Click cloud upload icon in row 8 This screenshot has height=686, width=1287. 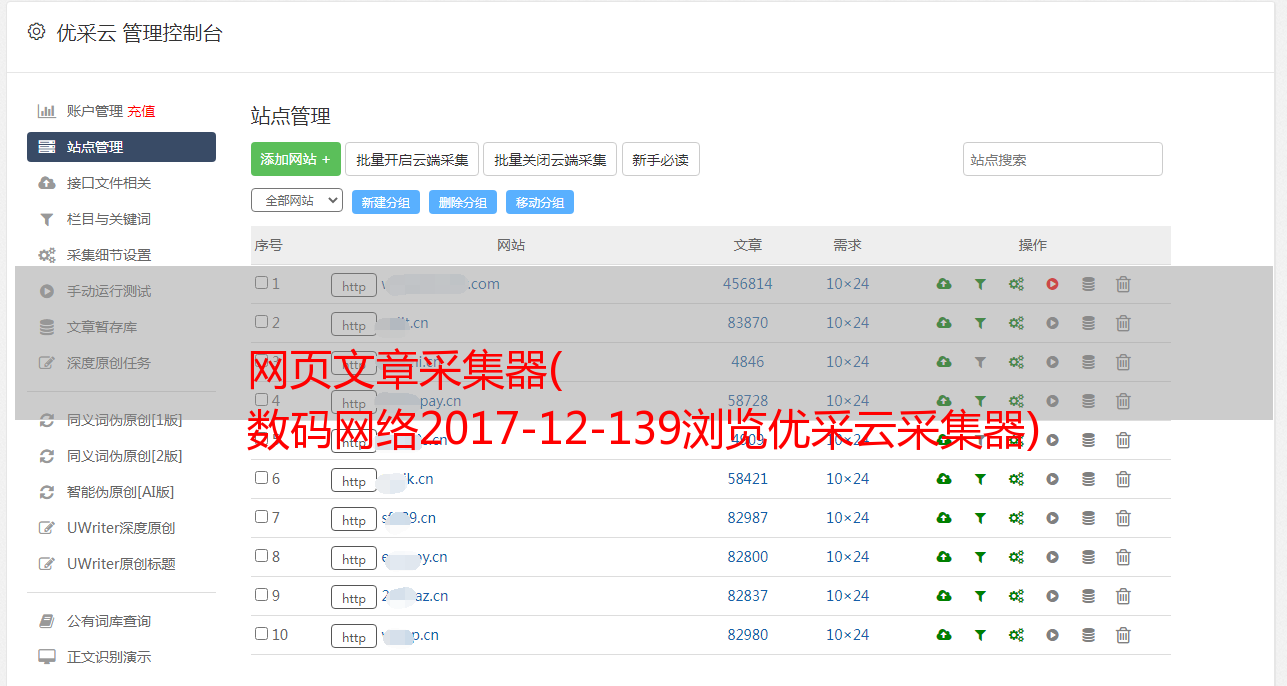pos(944,557)
